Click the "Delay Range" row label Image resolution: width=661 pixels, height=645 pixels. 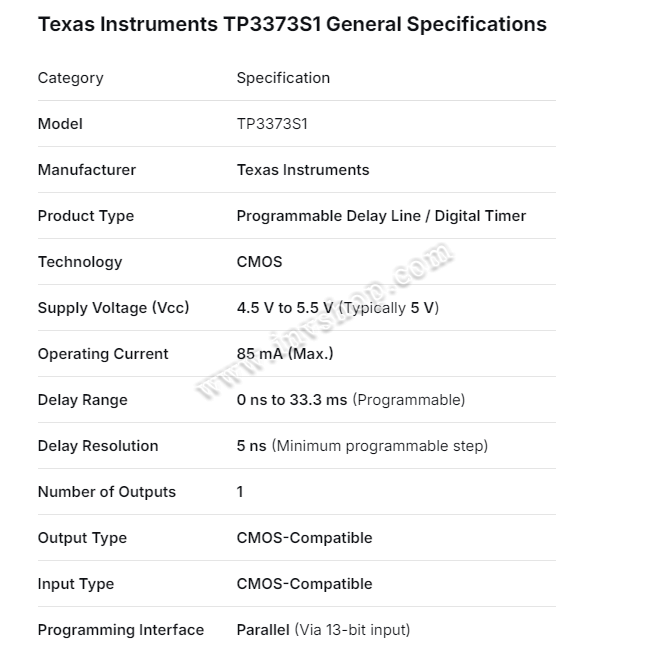[x=83, y=400]
